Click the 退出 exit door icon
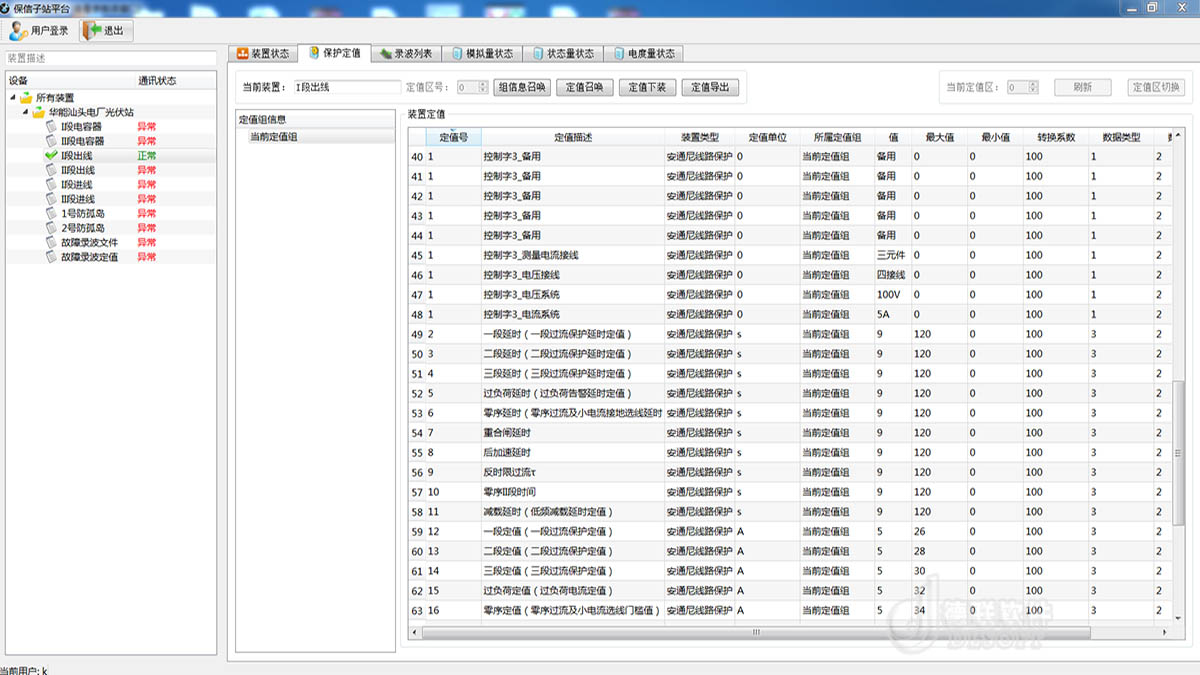 [x=93, y=31]
